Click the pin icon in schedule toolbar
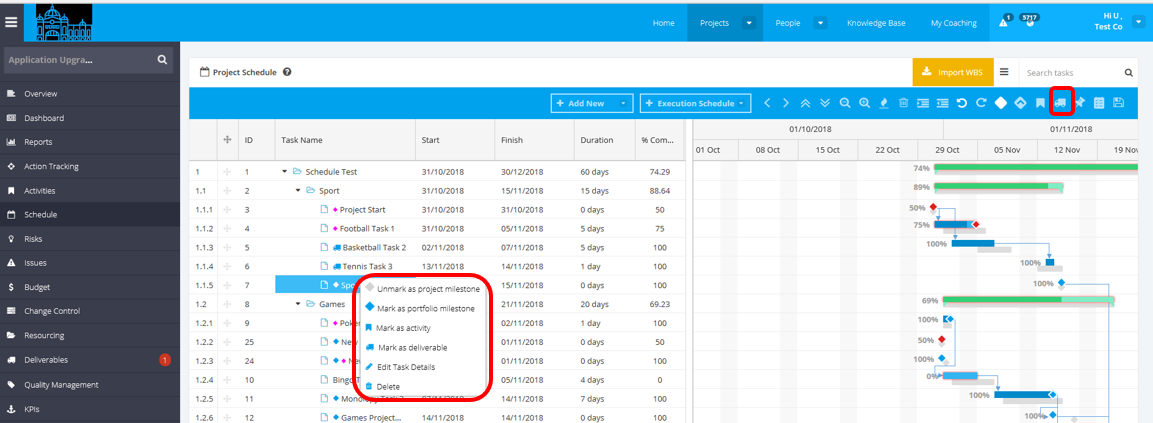 coord(1079,103)
